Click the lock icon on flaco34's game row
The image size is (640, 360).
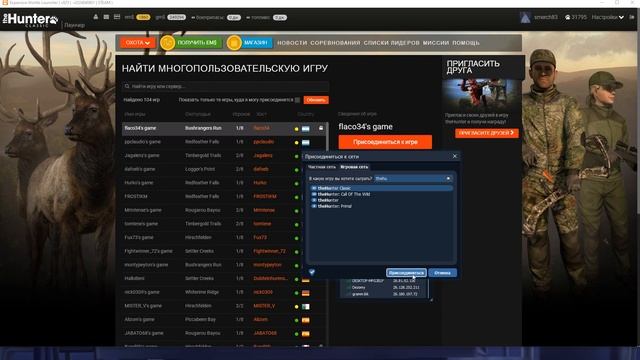click(321, 128)
